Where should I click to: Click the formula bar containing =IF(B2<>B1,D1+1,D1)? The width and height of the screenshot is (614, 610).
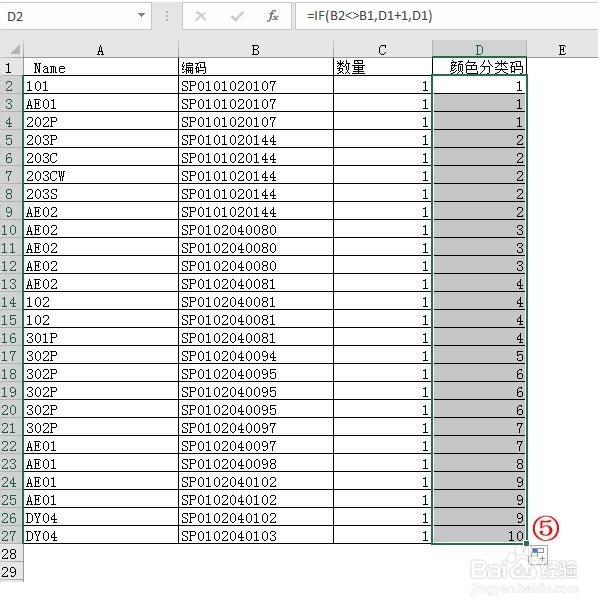tap(446, 16)
